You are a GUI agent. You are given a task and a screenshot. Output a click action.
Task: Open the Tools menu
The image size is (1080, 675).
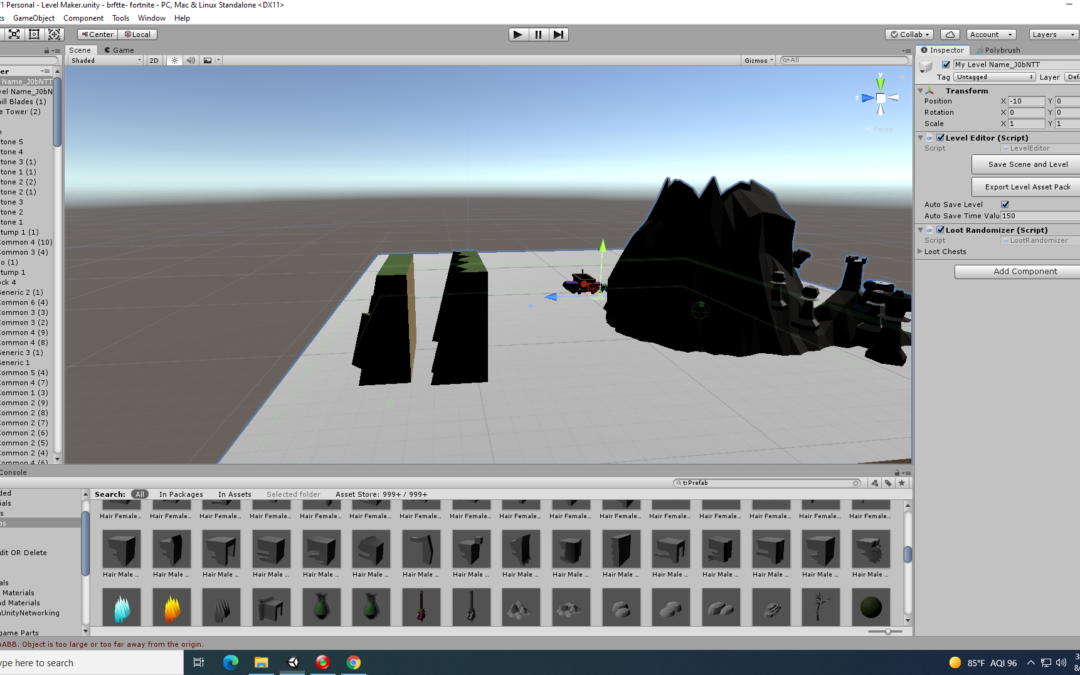[x=121, y=18]
